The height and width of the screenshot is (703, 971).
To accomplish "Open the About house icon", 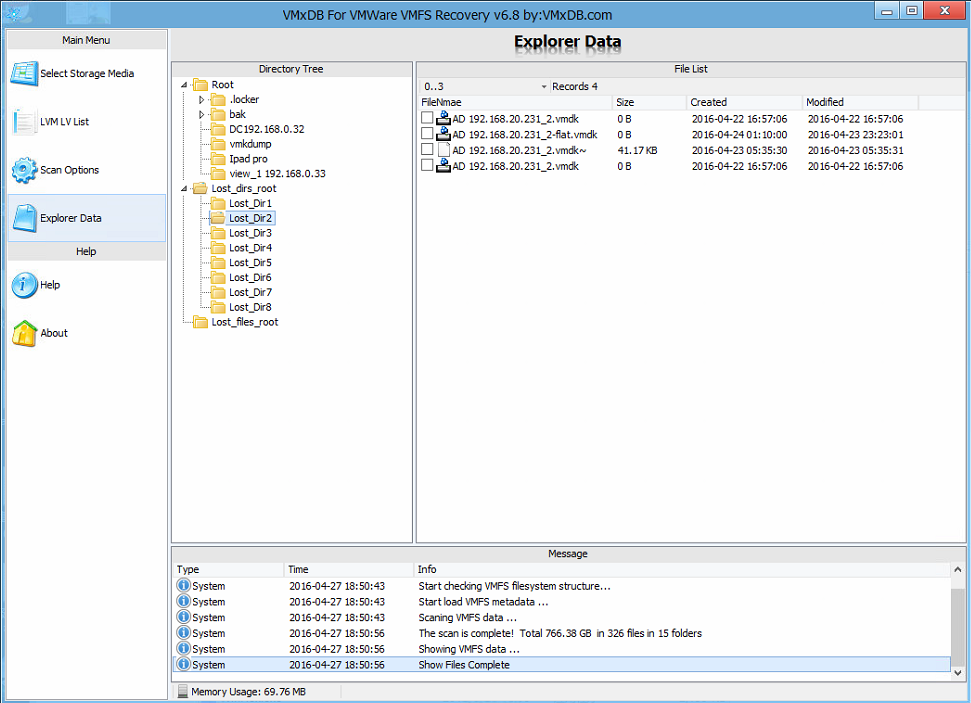I will (x=25, y=333).
